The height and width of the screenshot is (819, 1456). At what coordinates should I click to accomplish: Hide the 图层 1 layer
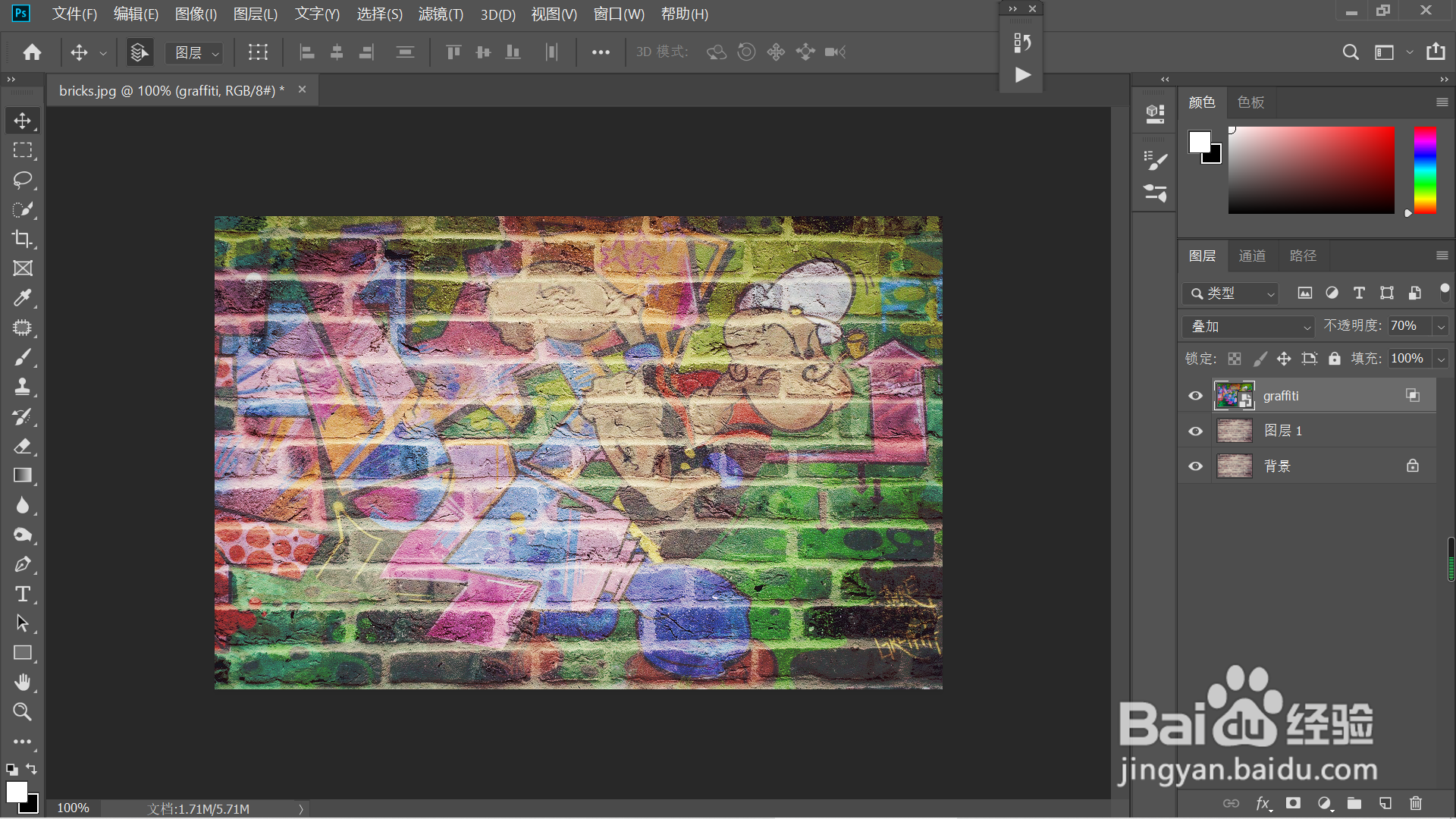click(x=1196, y=431)
